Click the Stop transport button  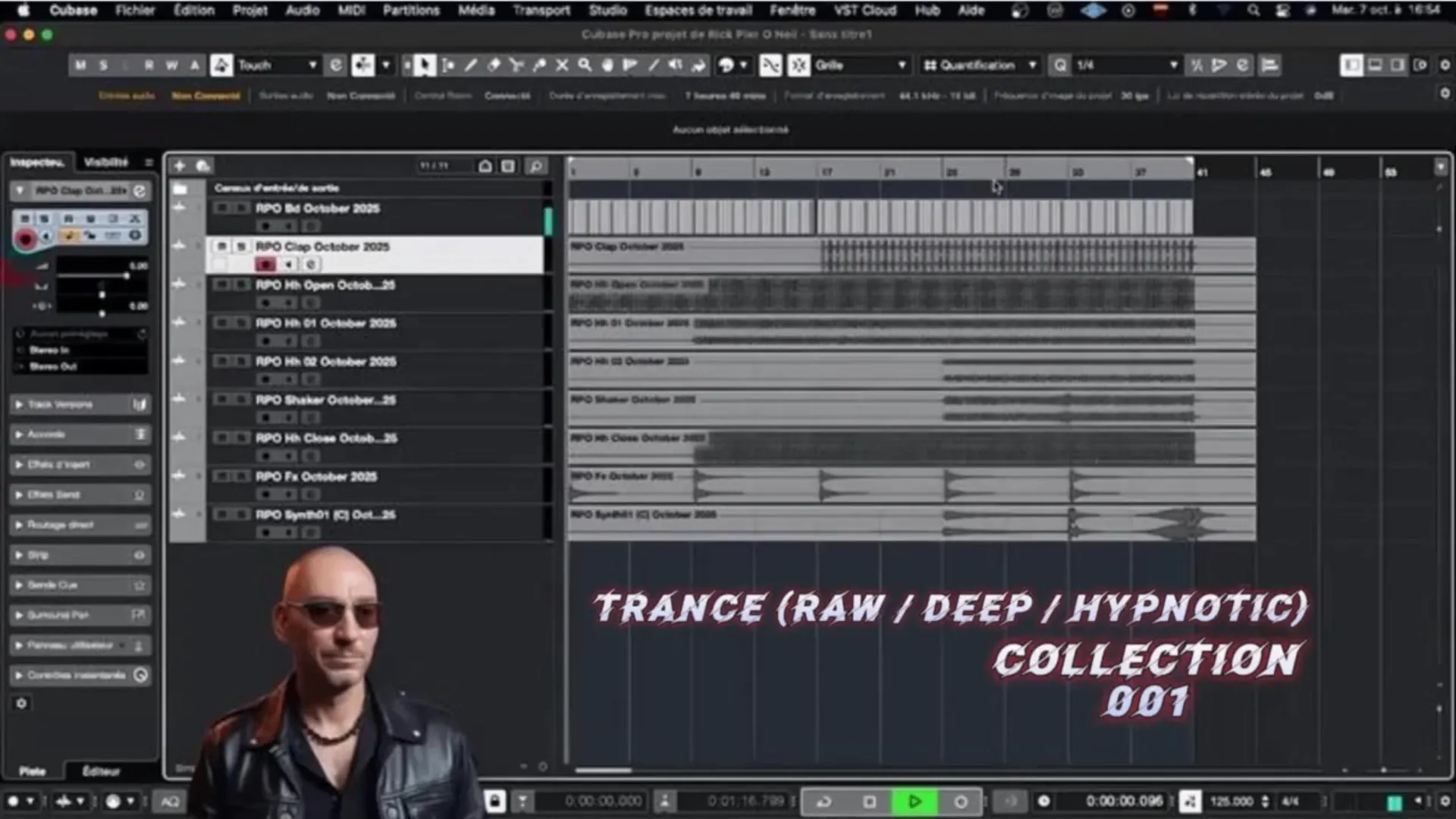(x=869, y=802)
